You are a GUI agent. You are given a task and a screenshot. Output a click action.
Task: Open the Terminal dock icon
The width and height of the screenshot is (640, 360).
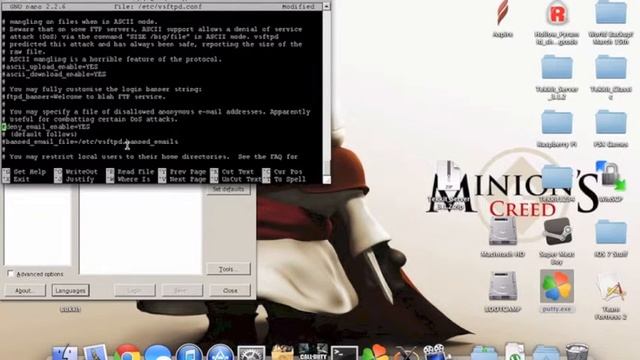click(x=344, y=353)
